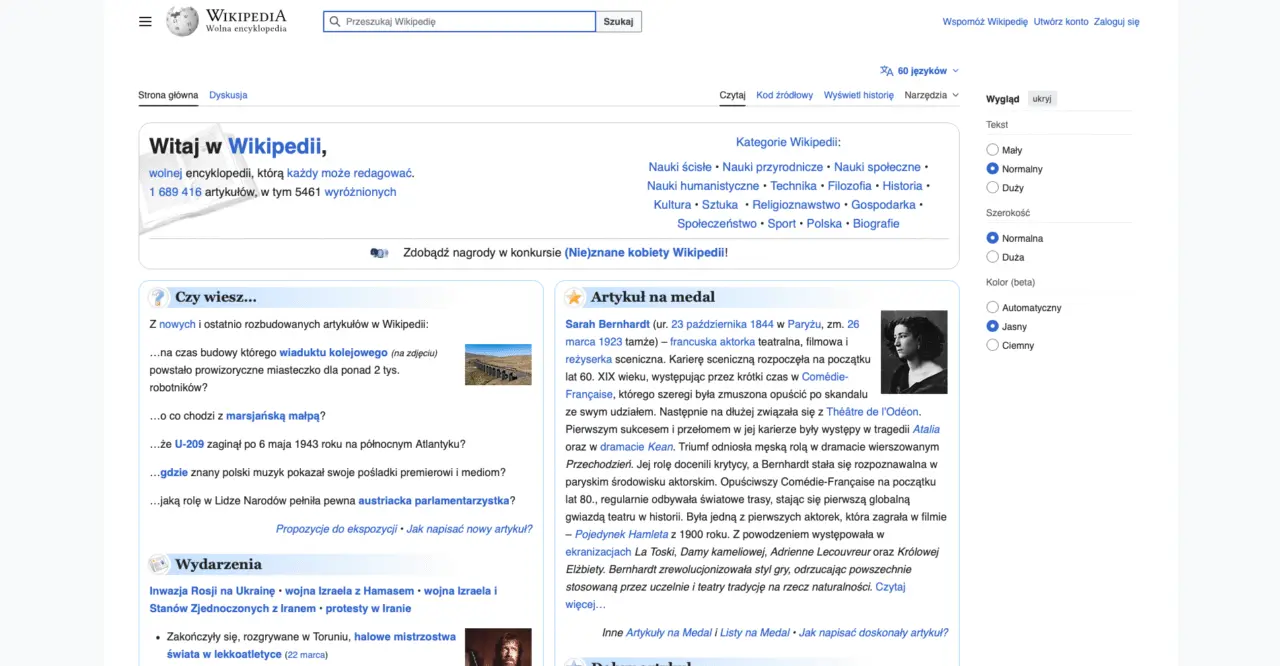Click the globe icon beside Wydarzenia

click(158, 563)
